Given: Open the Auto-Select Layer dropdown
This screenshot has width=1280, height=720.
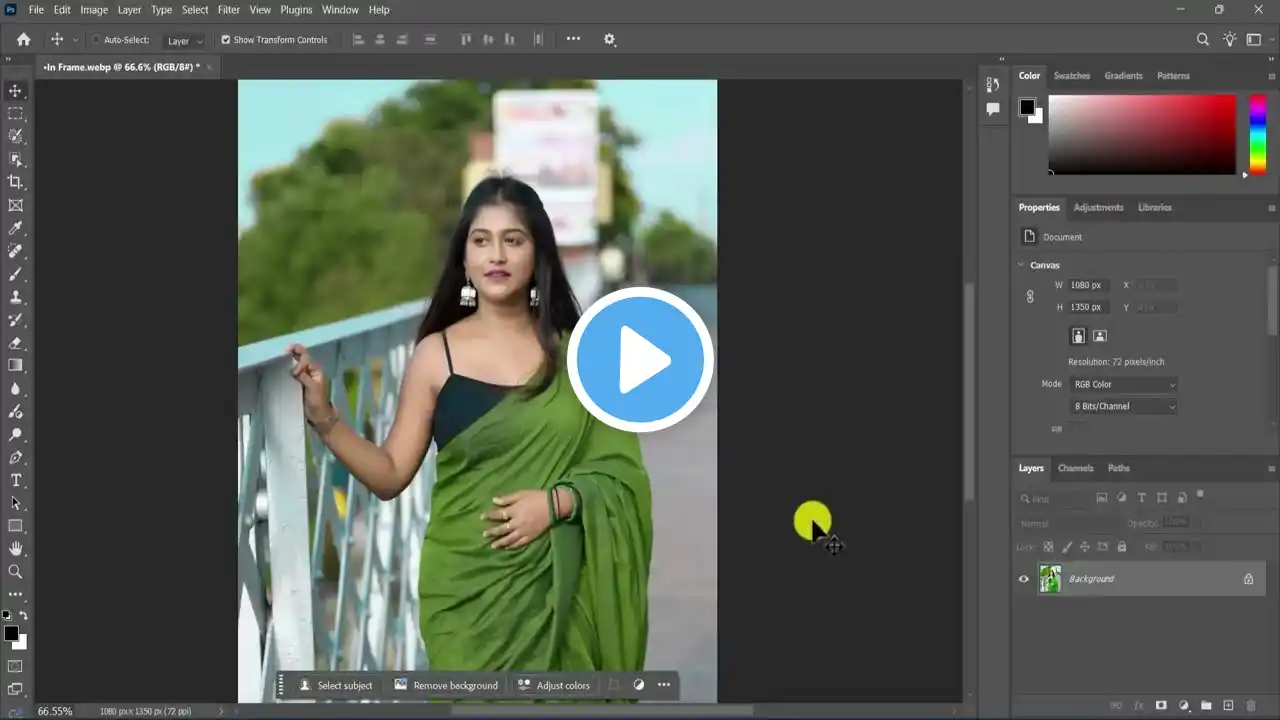Looking at the screenshot, I should pyautogui.click(x=184, y=41).
